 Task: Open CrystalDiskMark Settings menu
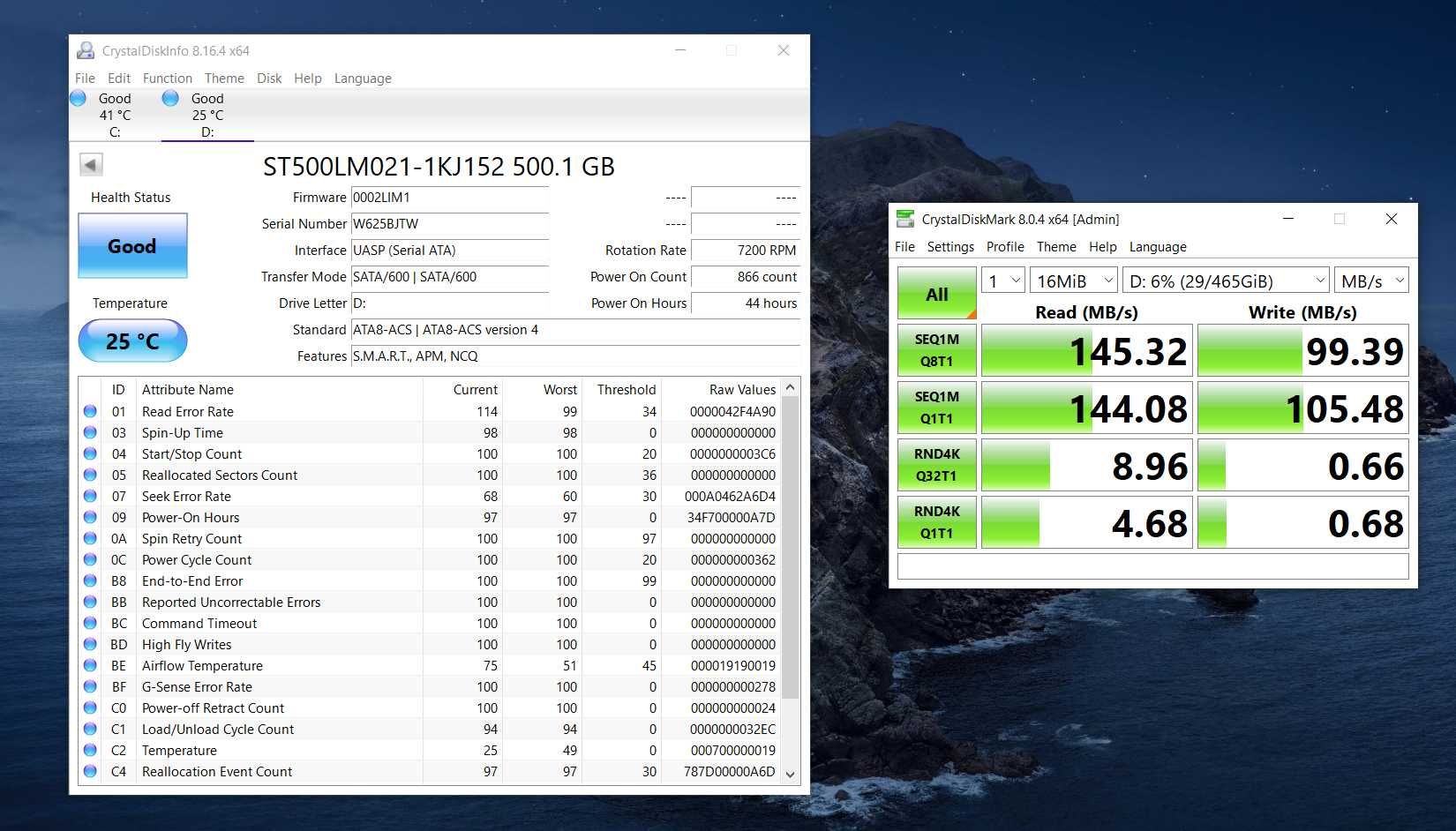point(950,246)
